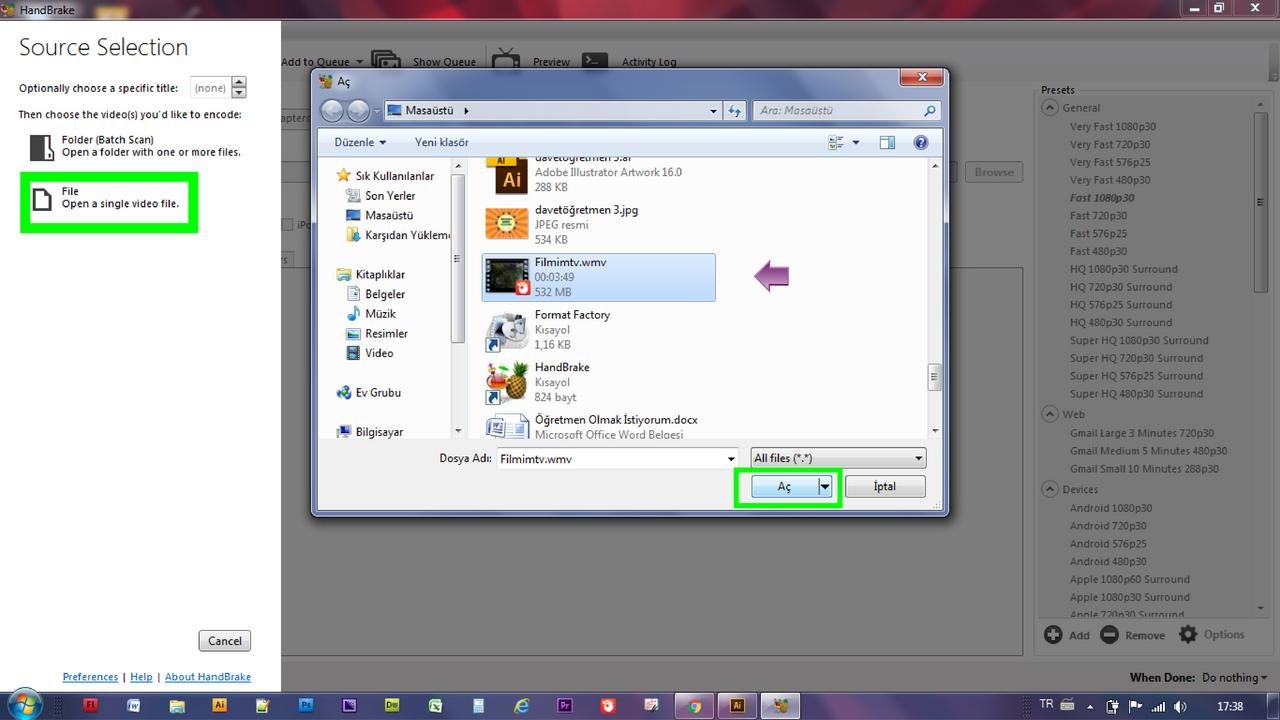1280x720 pixels.
Task: Open the preset Options gear icon
Action: (1188, 634)
